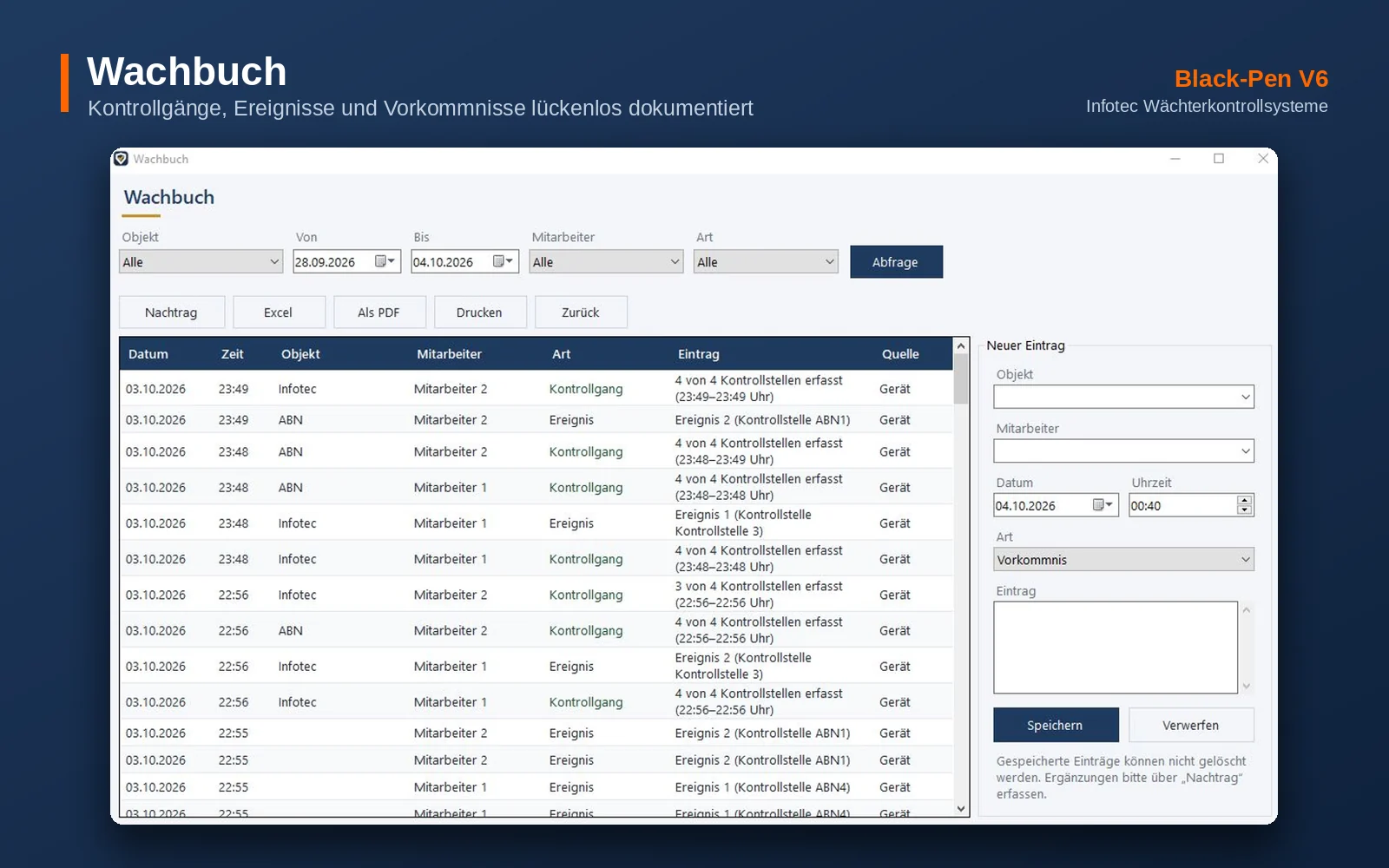Viewport: 1389px width, 868px height.
Task: Click the Nachtrag button
Action: [x=171, y=312]
